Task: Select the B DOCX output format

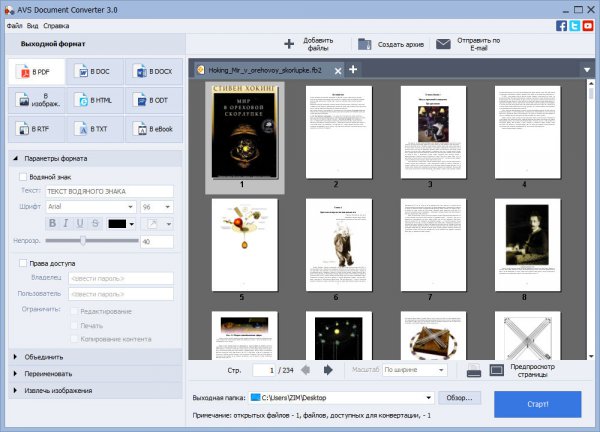Action: (x=154, y=72)
